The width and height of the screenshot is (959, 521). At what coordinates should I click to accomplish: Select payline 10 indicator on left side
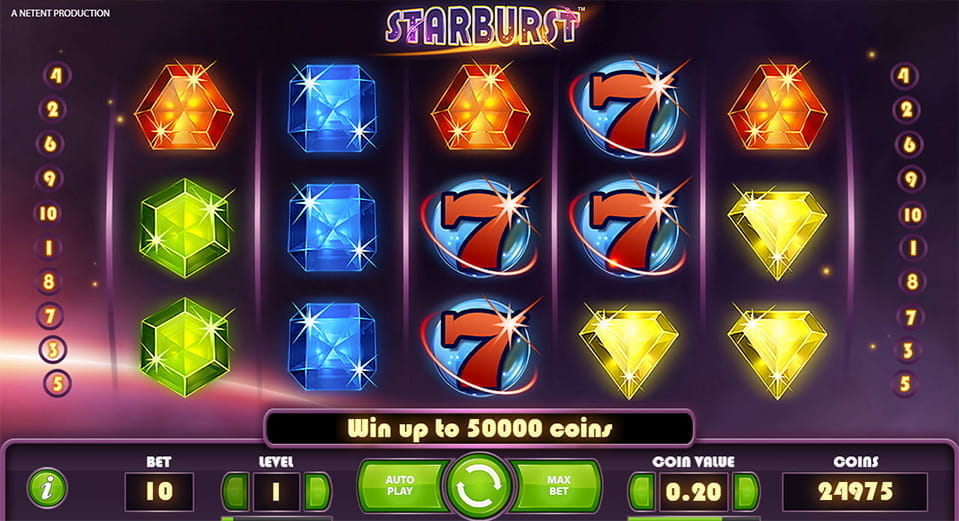pos(49,213)
